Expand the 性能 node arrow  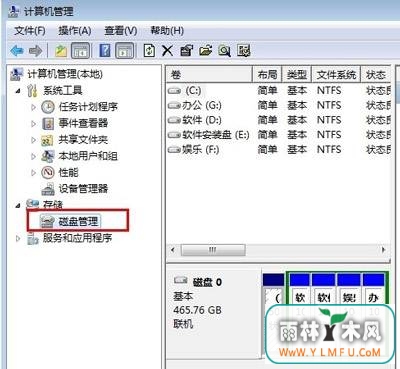coord(33,173)
